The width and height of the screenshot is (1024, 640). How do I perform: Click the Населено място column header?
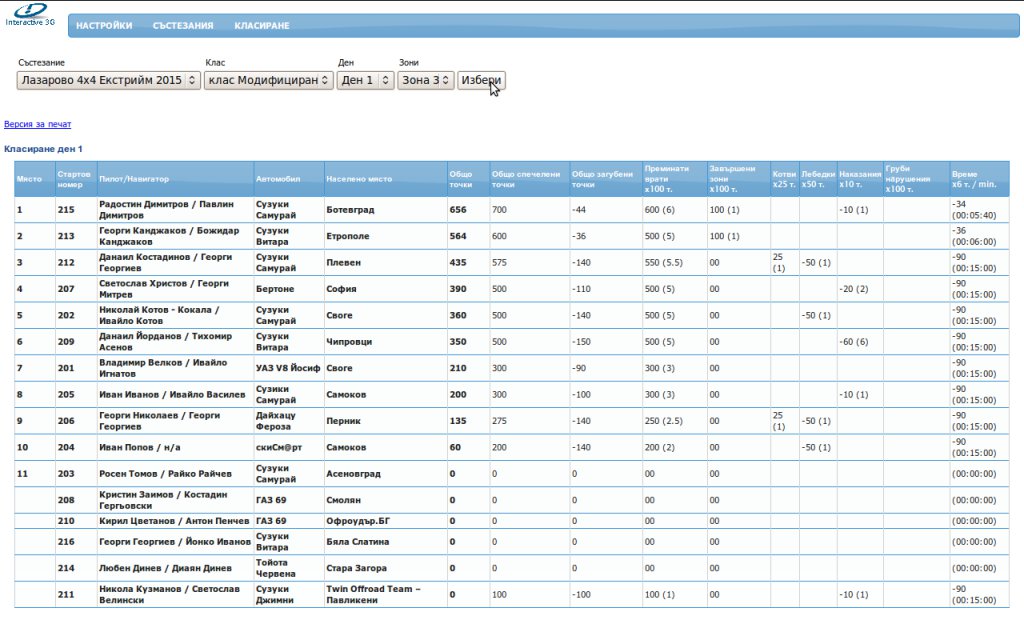pos(359,179)
